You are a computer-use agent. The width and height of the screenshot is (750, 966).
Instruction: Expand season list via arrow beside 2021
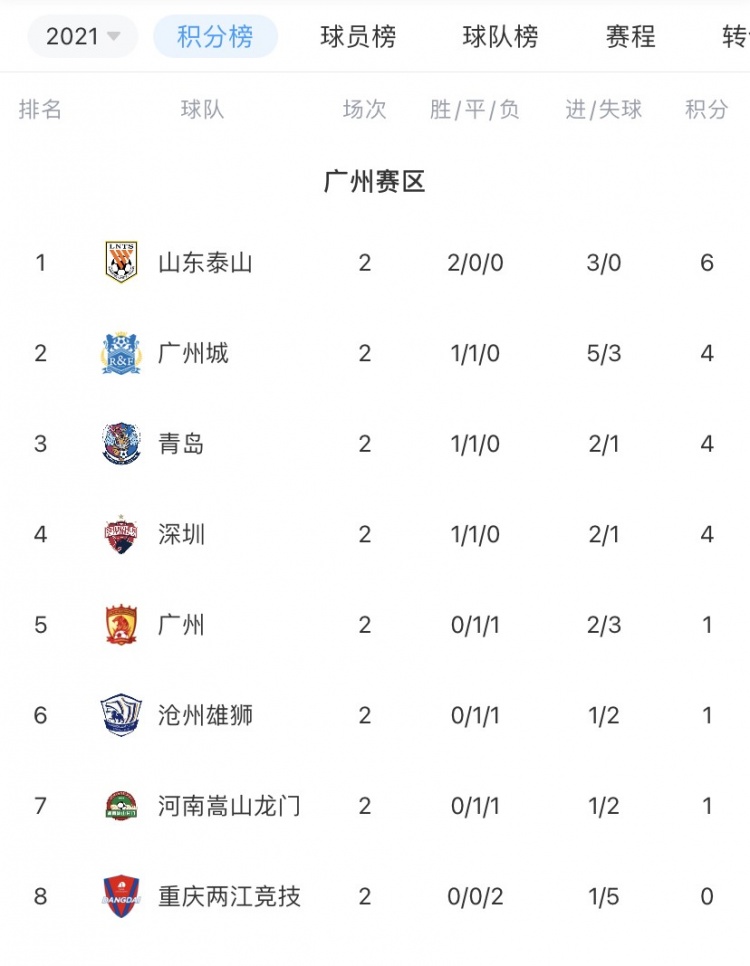coord(113,36)
